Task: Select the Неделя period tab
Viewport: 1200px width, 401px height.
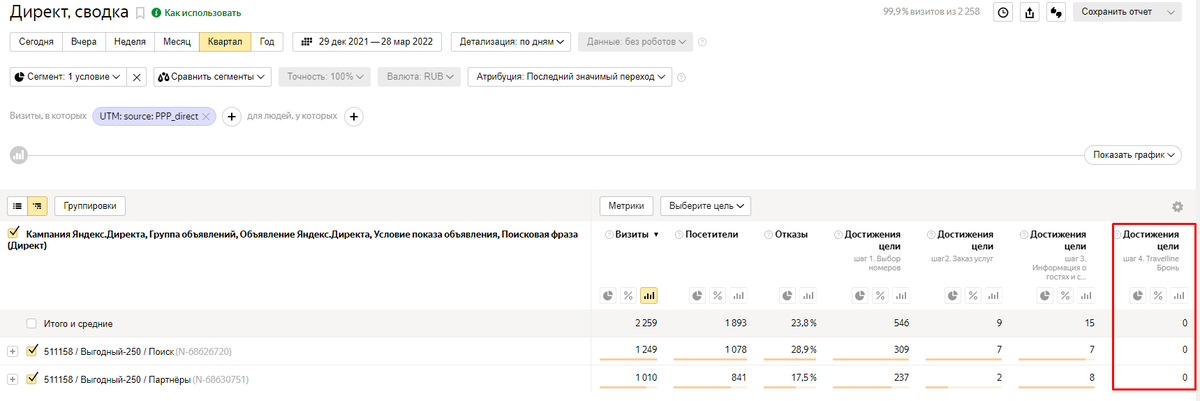Action: 130,42
